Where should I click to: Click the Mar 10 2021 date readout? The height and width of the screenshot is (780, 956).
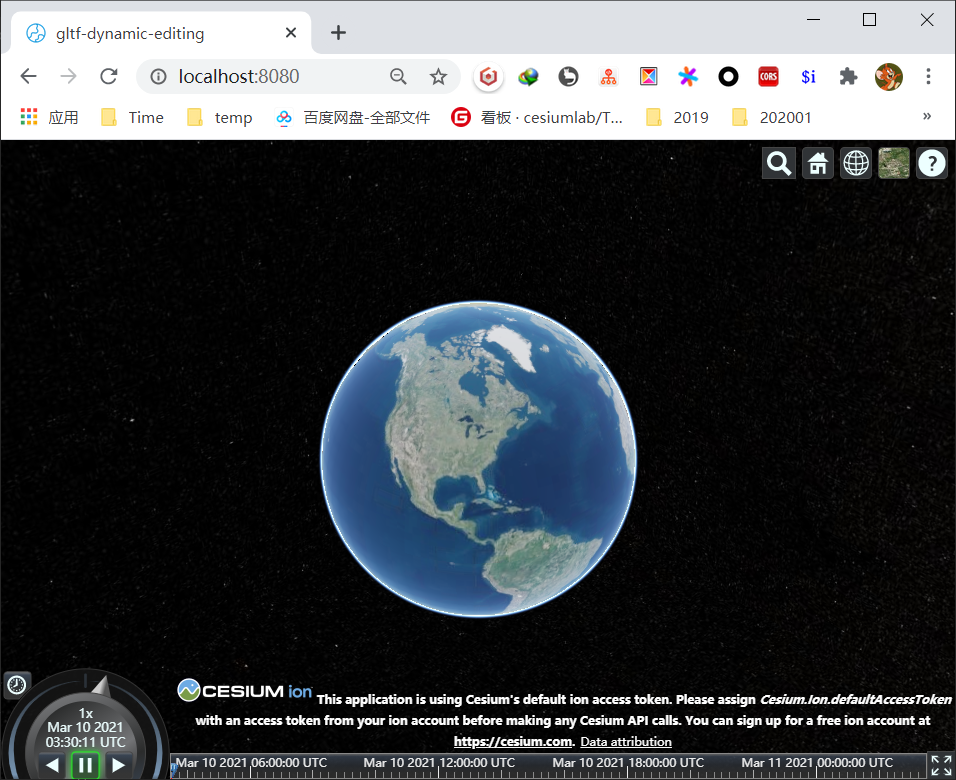point(85,727)
